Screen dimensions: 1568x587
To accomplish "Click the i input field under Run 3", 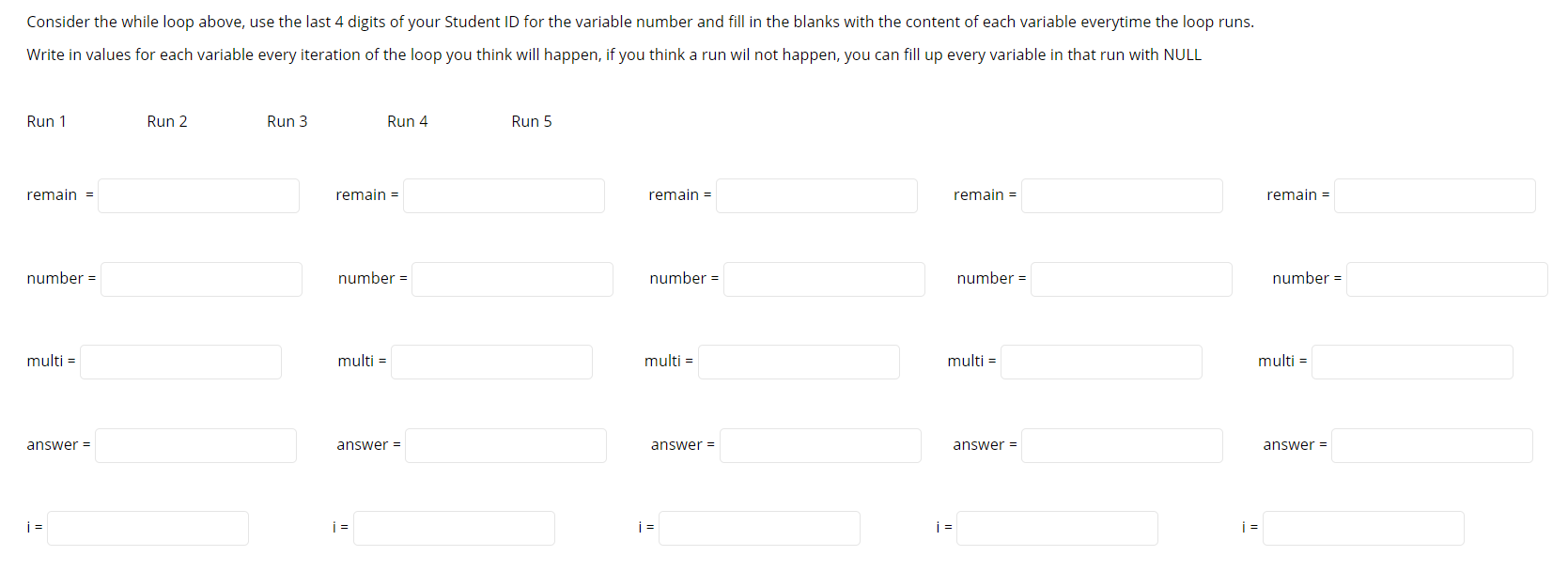I will click(759, 528).
